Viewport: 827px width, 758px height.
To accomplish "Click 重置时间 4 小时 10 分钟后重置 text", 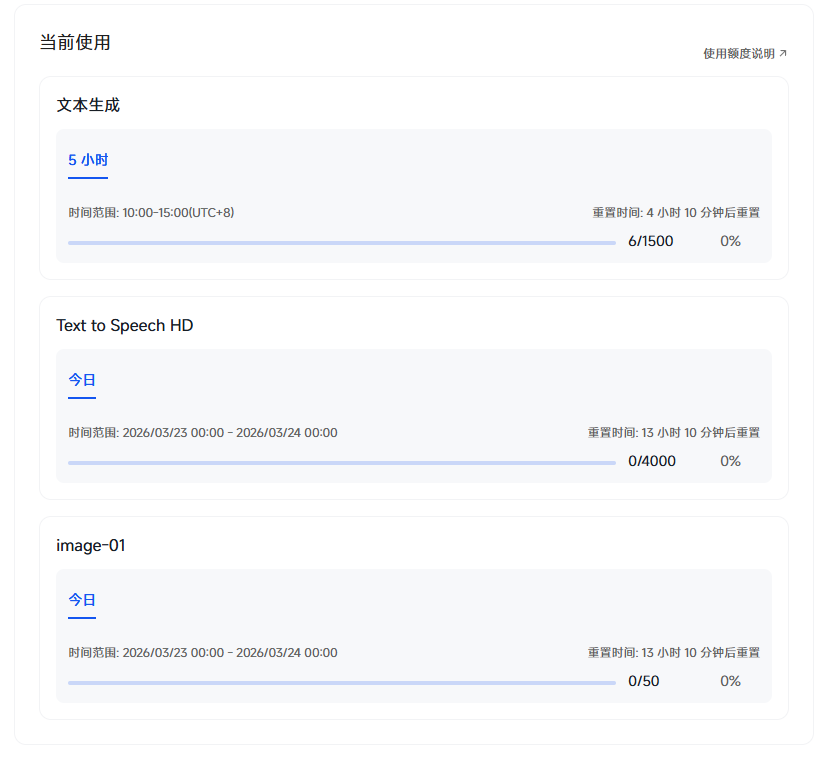I will tap(676, 213).
